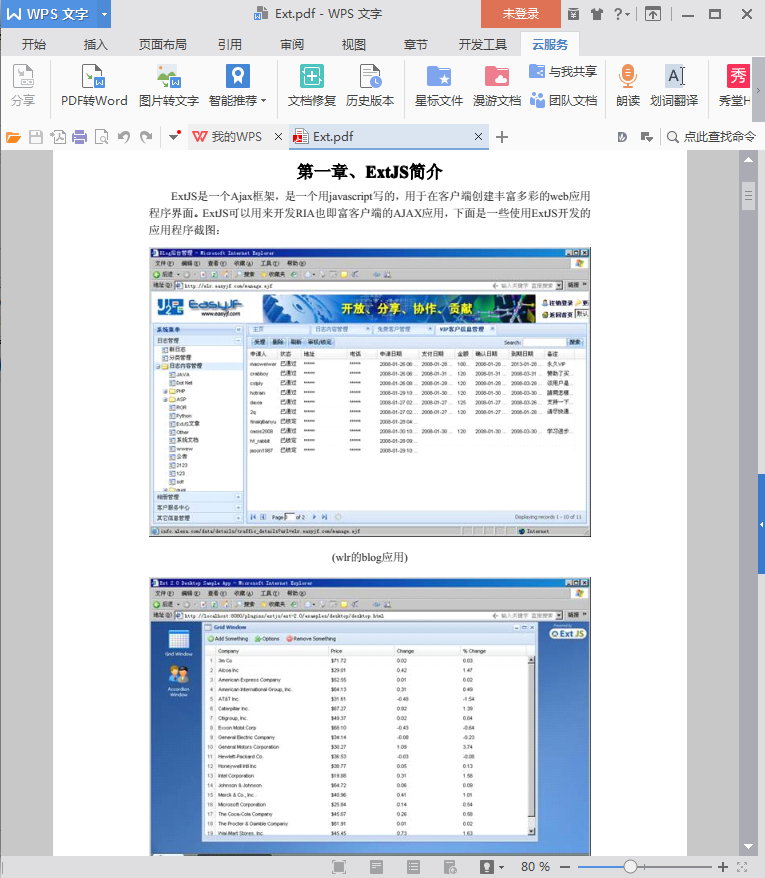Add a new document tab with plus
This screenshot has width=765, height=878.
tap(502, 137)
